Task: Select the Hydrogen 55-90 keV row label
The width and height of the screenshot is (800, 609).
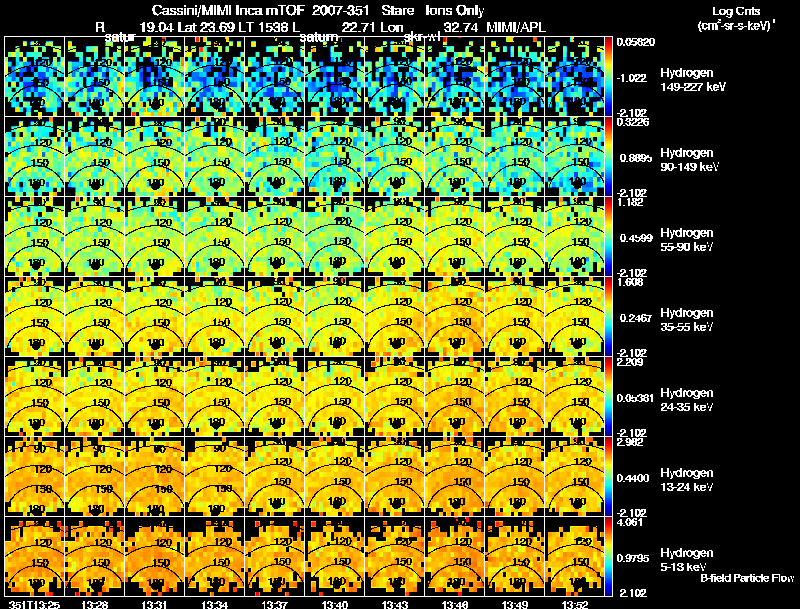Action: [x=687, y=240]
